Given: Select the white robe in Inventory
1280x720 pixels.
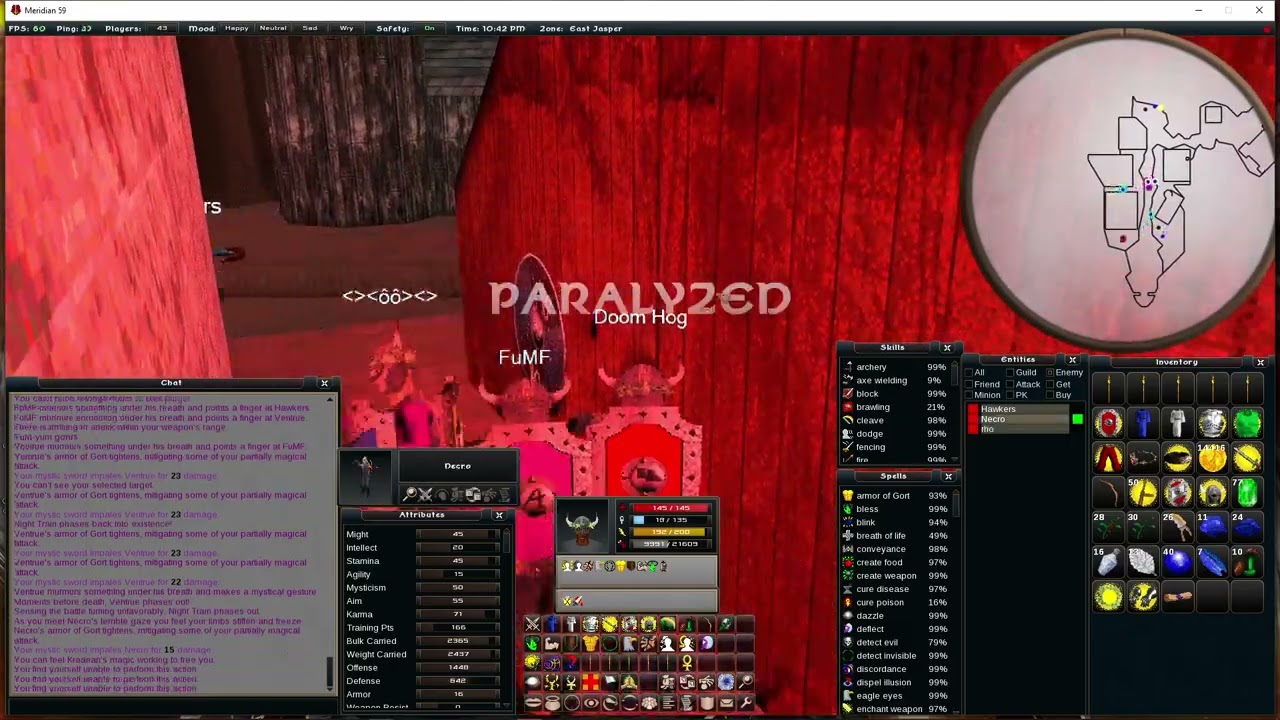Looking at the screenshot, I should coord(1178,422).
